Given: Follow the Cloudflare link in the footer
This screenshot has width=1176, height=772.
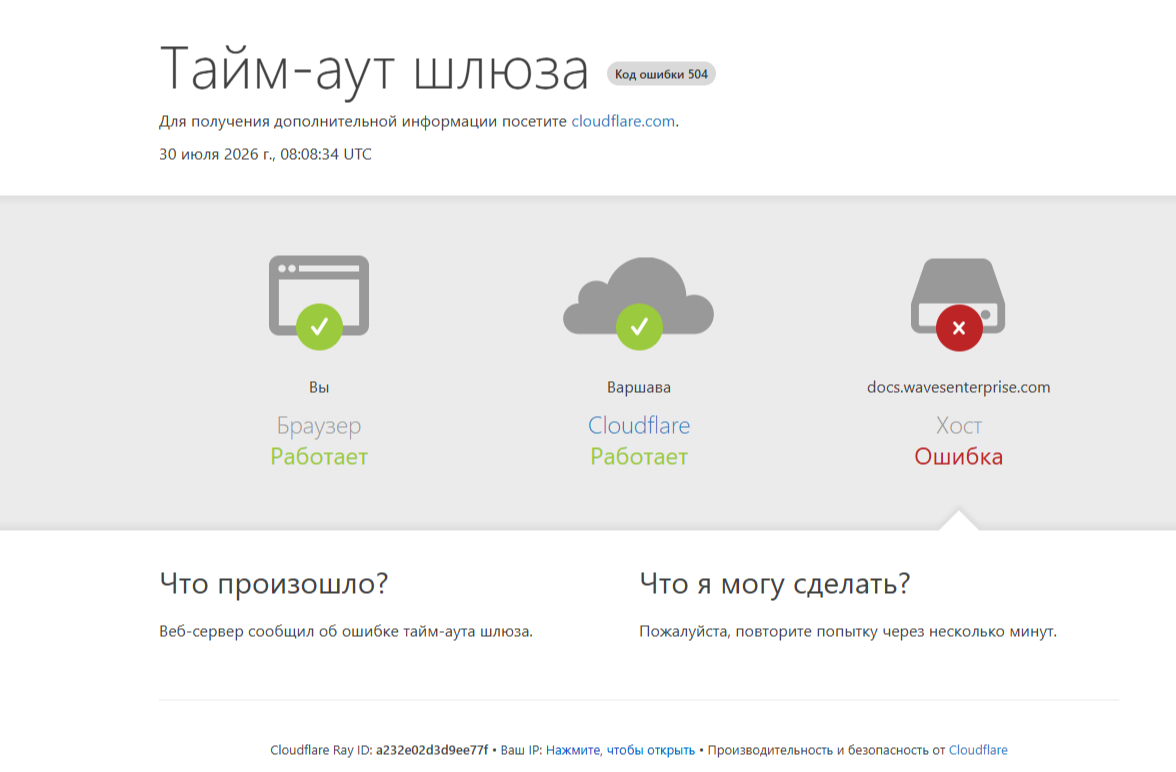Looking at the screenshot, I should coord(978,749).
